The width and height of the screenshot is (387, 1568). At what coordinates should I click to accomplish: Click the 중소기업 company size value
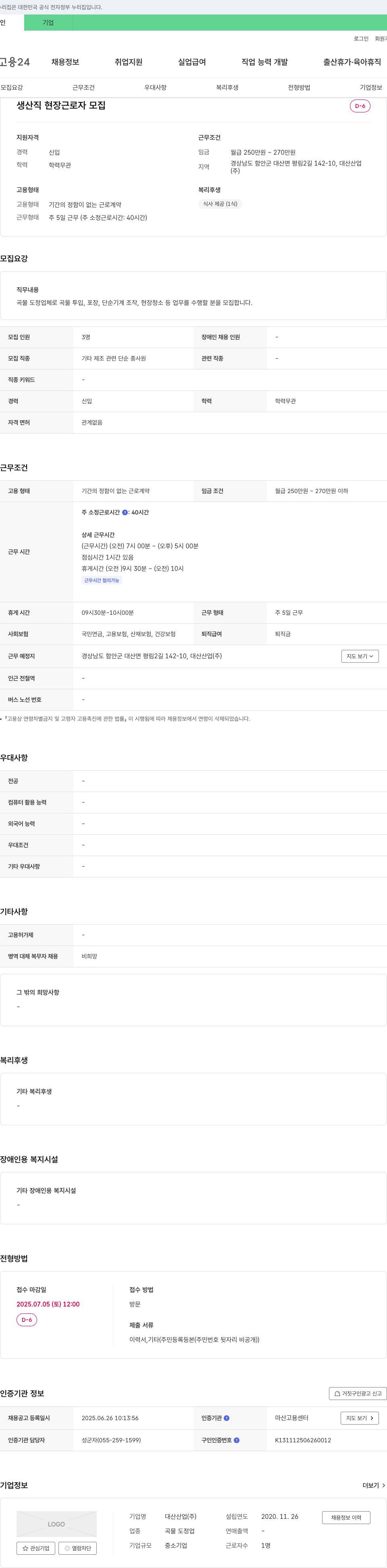click(176, 1545)
